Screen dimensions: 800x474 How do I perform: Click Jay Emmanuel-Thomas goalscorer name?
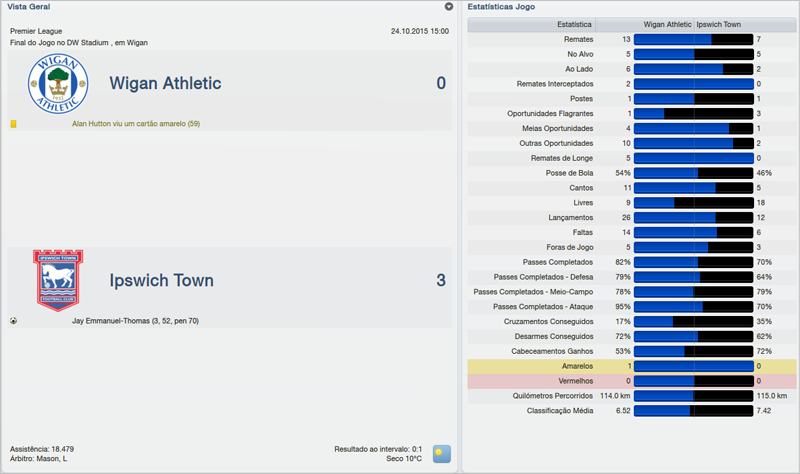coord(136,321)
